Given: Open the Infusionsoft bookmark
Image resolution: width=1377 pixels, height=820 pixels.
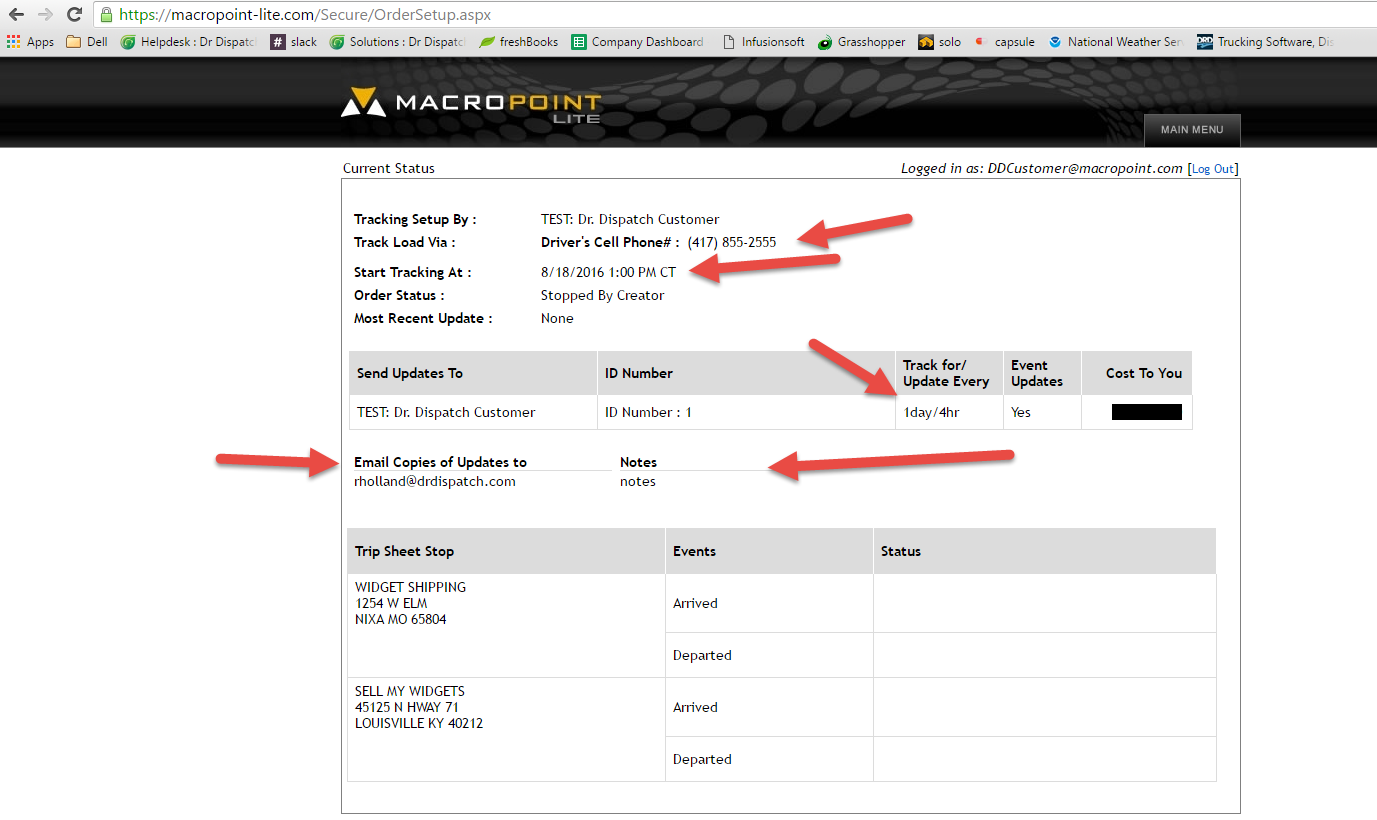Looking at the screenshot, I should click(x=763, y=42).
